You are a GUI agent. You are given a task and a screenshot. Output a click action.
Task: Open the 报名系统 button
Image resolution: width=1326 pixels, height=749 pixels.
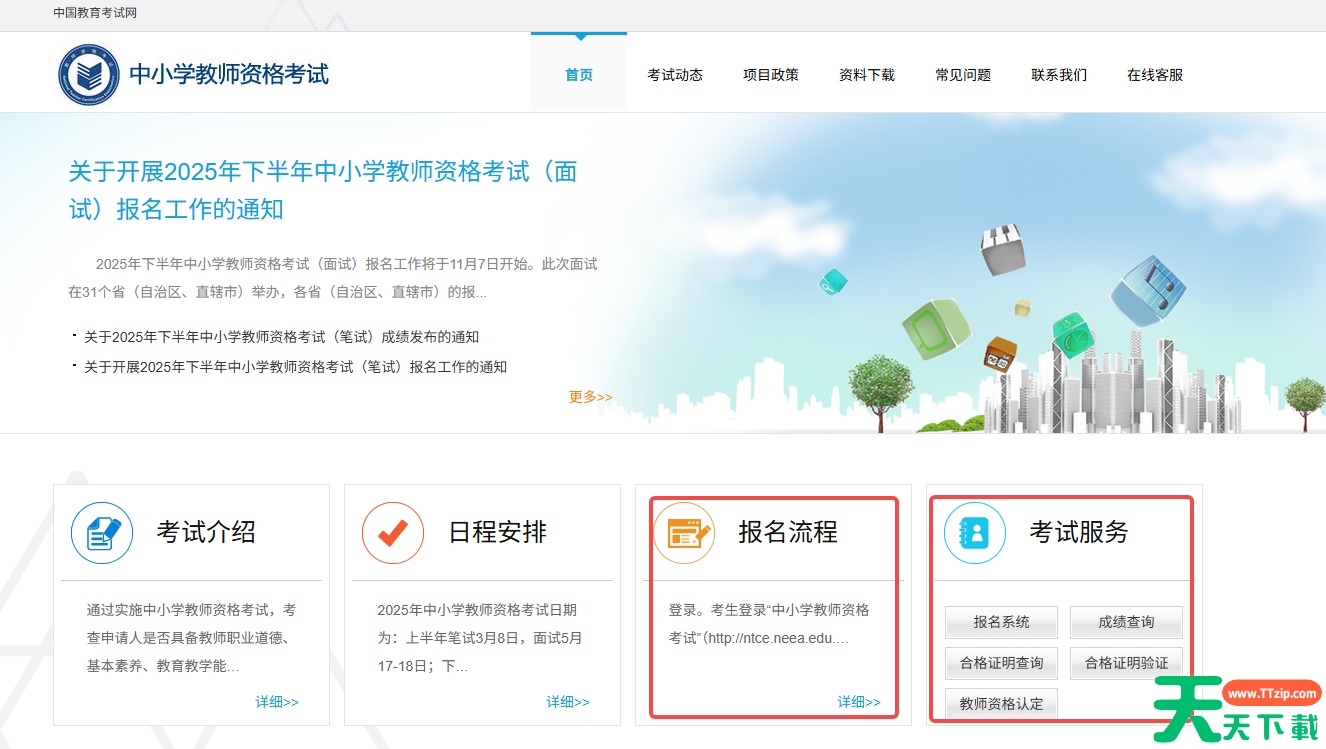point(1001,622)
